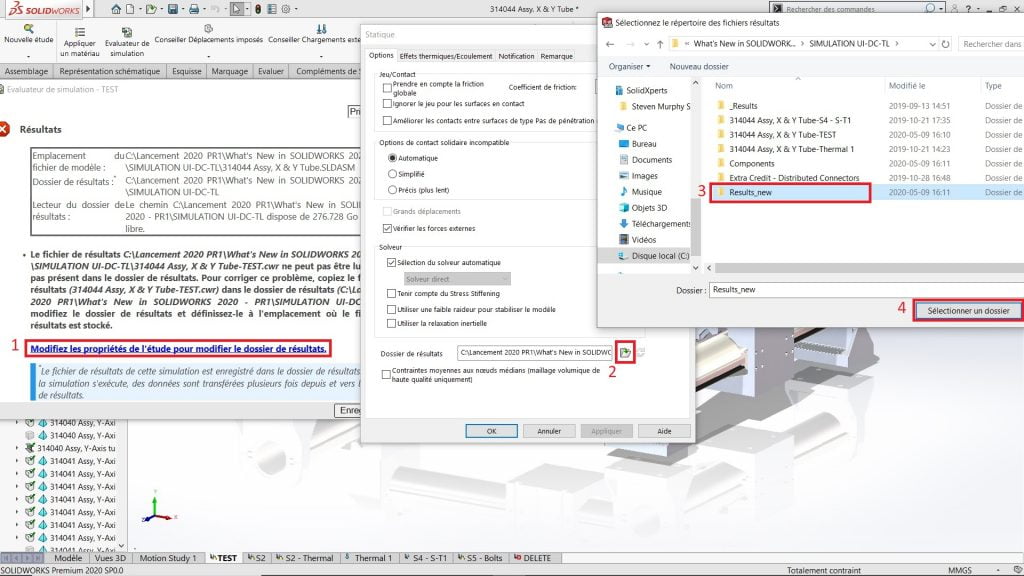Click the Print icon in top toolbar

(194, 9)
